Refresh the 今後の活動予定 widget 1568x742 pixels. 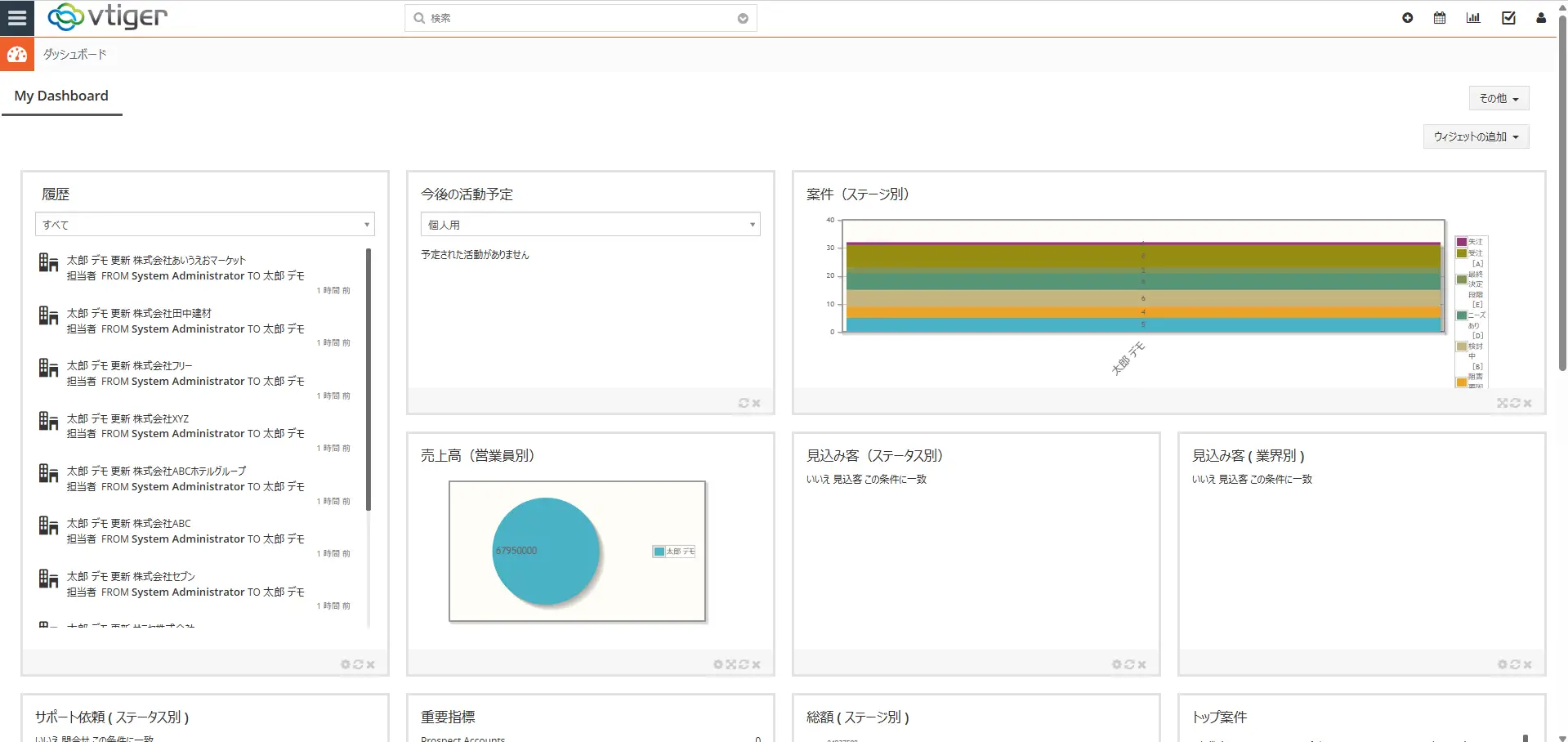click(x=744, y=403)
